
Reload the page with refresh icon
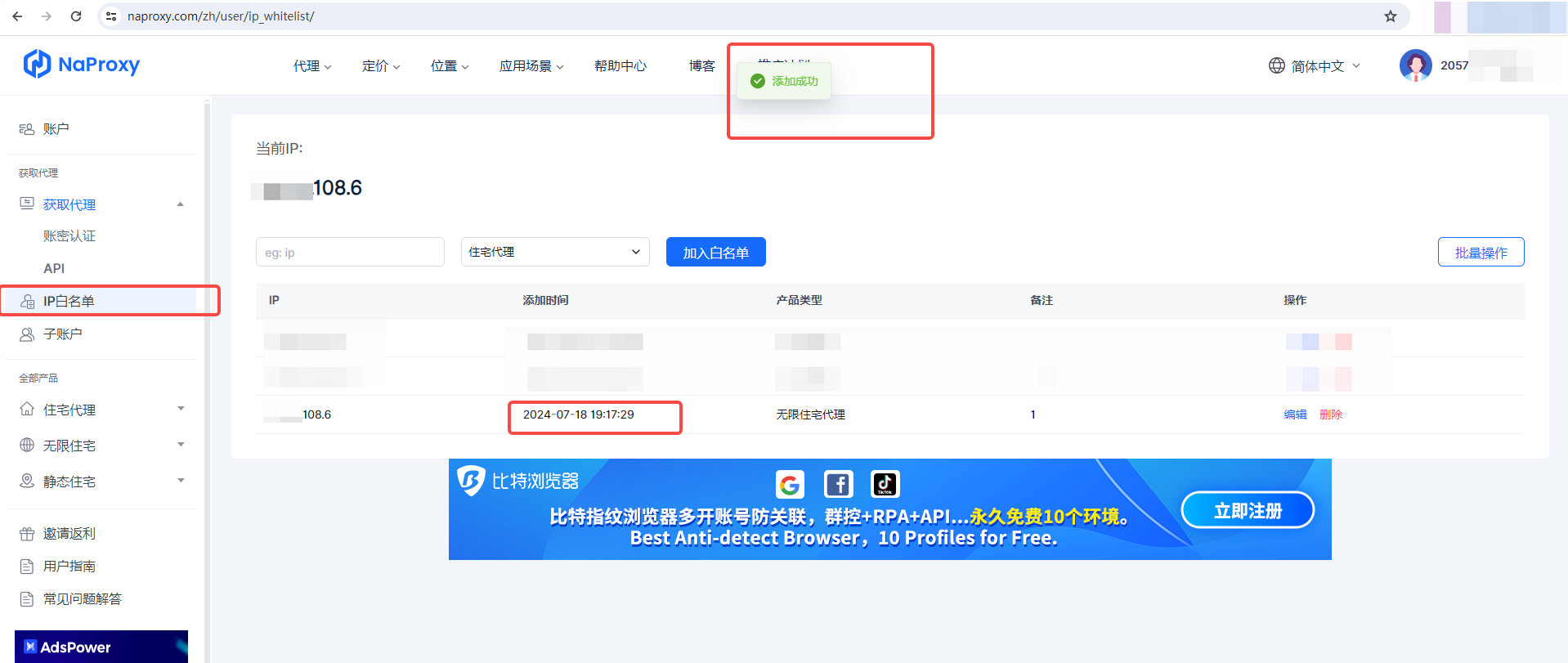tap(76, 16)
